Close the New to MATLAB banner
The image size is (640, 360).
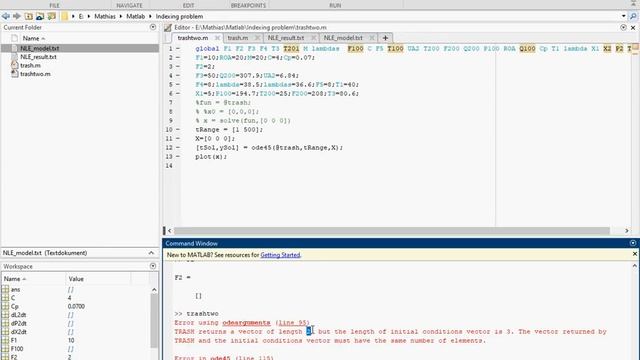tap(635, 254)
